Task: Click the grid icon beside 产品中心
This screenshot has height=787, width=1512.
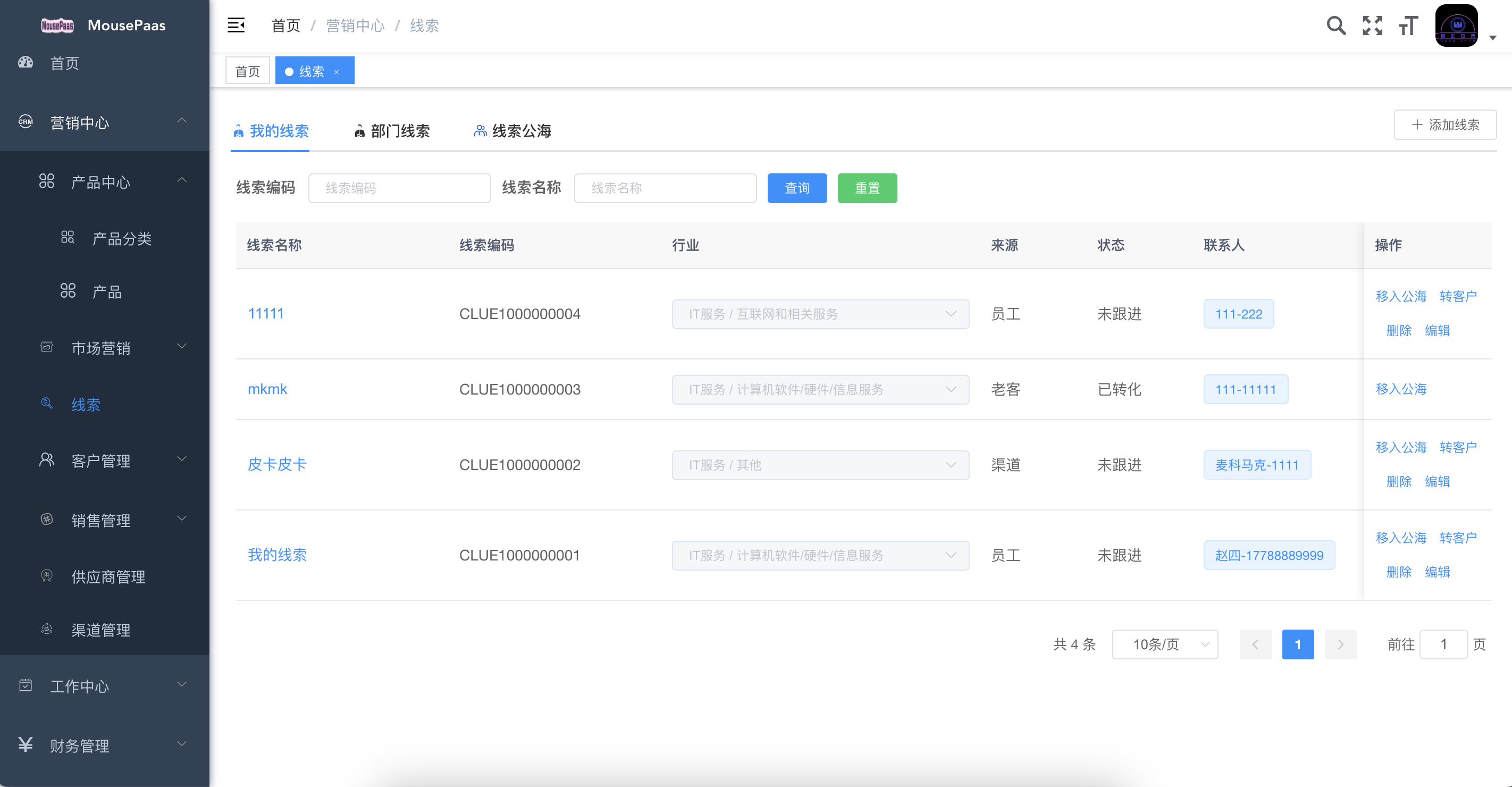Action: (46, 181)
